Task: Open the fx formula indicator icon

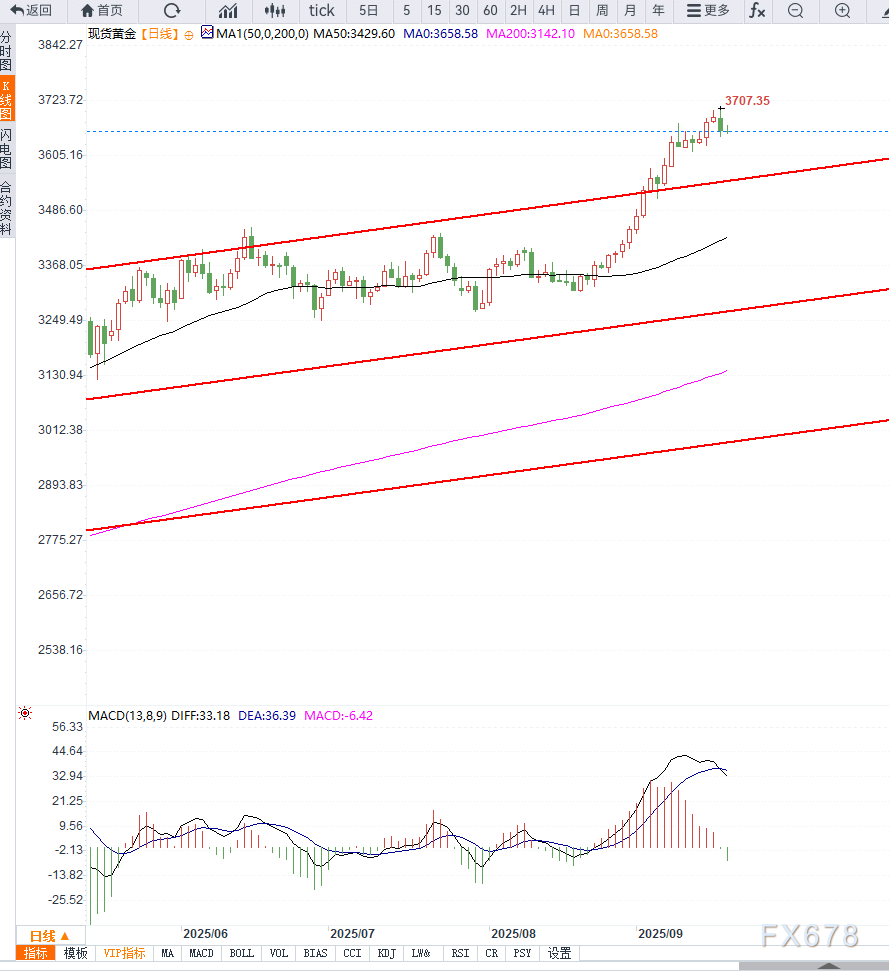Action: pyautogui.click(x=757, y=11)
